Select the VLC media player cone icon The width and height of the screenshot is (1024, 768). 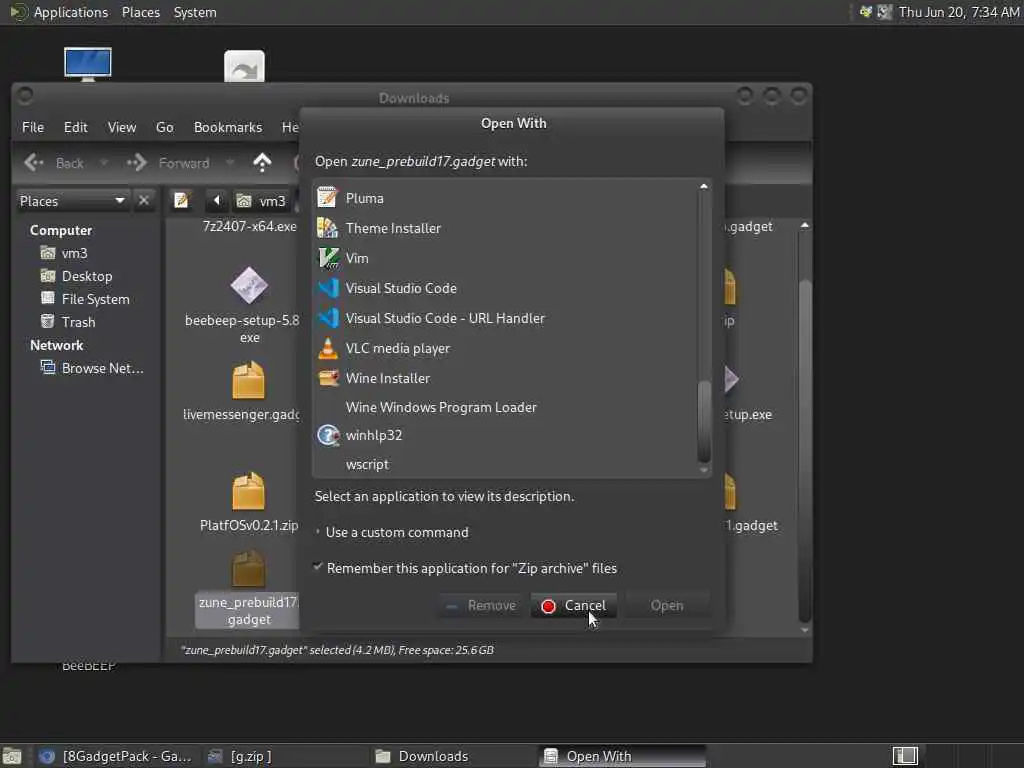[328, 348]
